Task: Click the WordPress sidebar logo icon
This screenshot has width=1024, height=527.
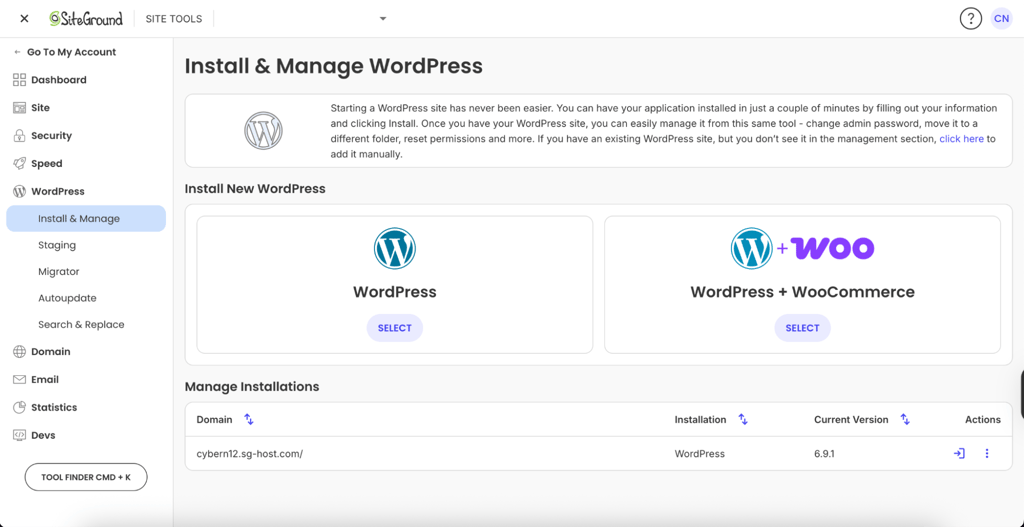Action: [x=19, y=191]
